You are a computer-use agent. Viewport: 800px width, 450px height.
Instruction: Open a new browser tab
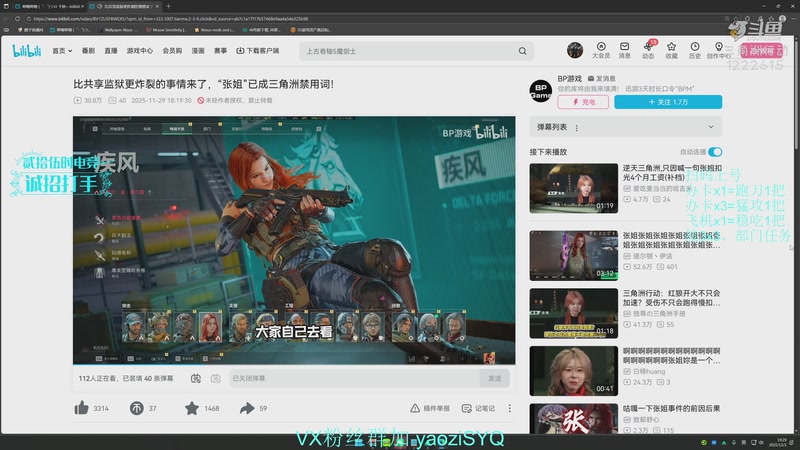coord(168,6)
